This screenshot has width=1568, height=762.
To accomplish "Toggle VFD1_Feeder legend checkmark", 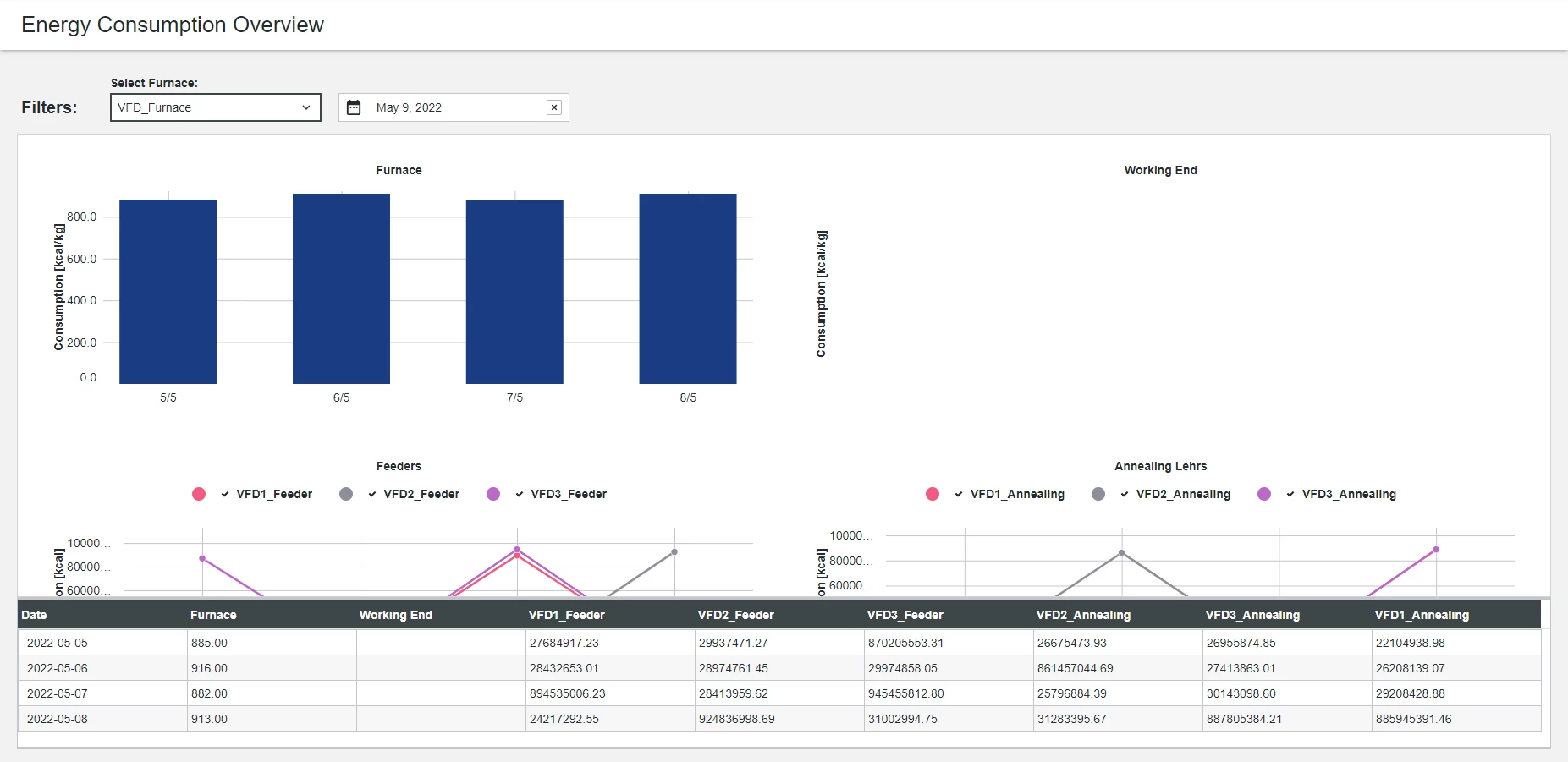I will (225, 494).
